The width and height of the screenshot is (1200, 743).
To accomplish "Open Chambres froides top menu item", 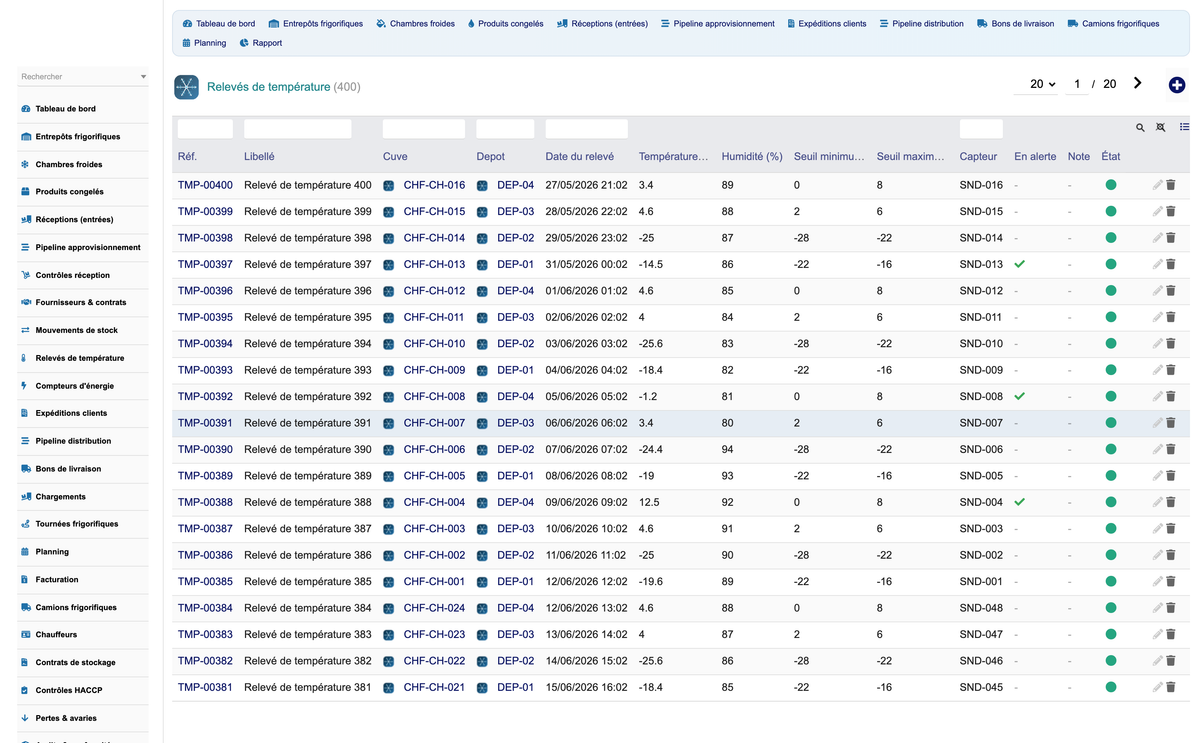I will (415, 24).
